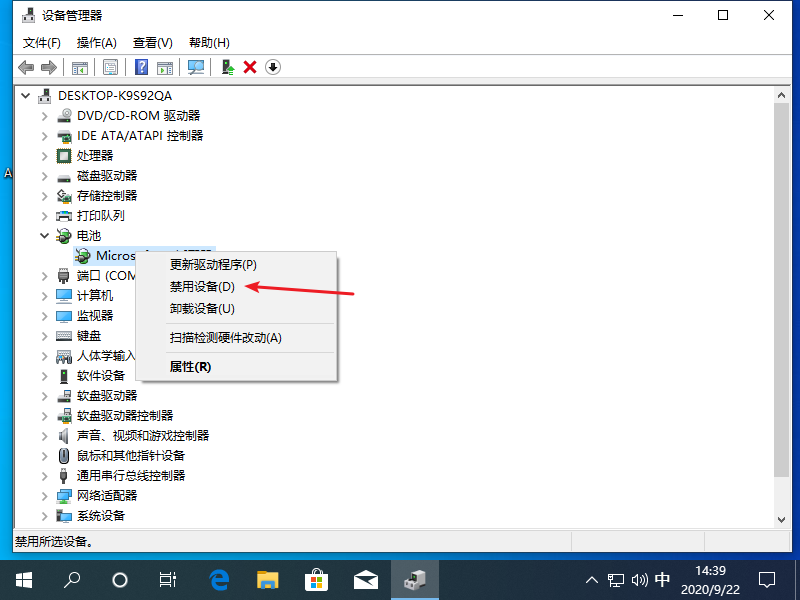Choose 禁用设备(D) from the context menu

pyautogui.click(x=200, y=287)
